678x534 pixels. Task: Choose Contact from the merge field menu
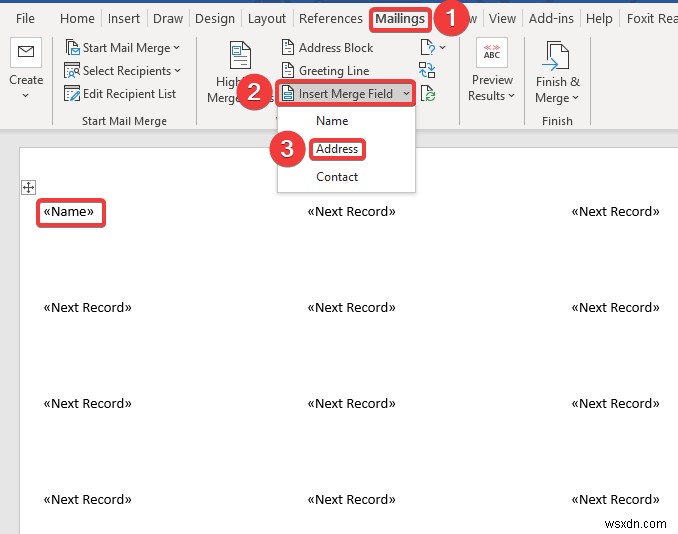point(337,177)
